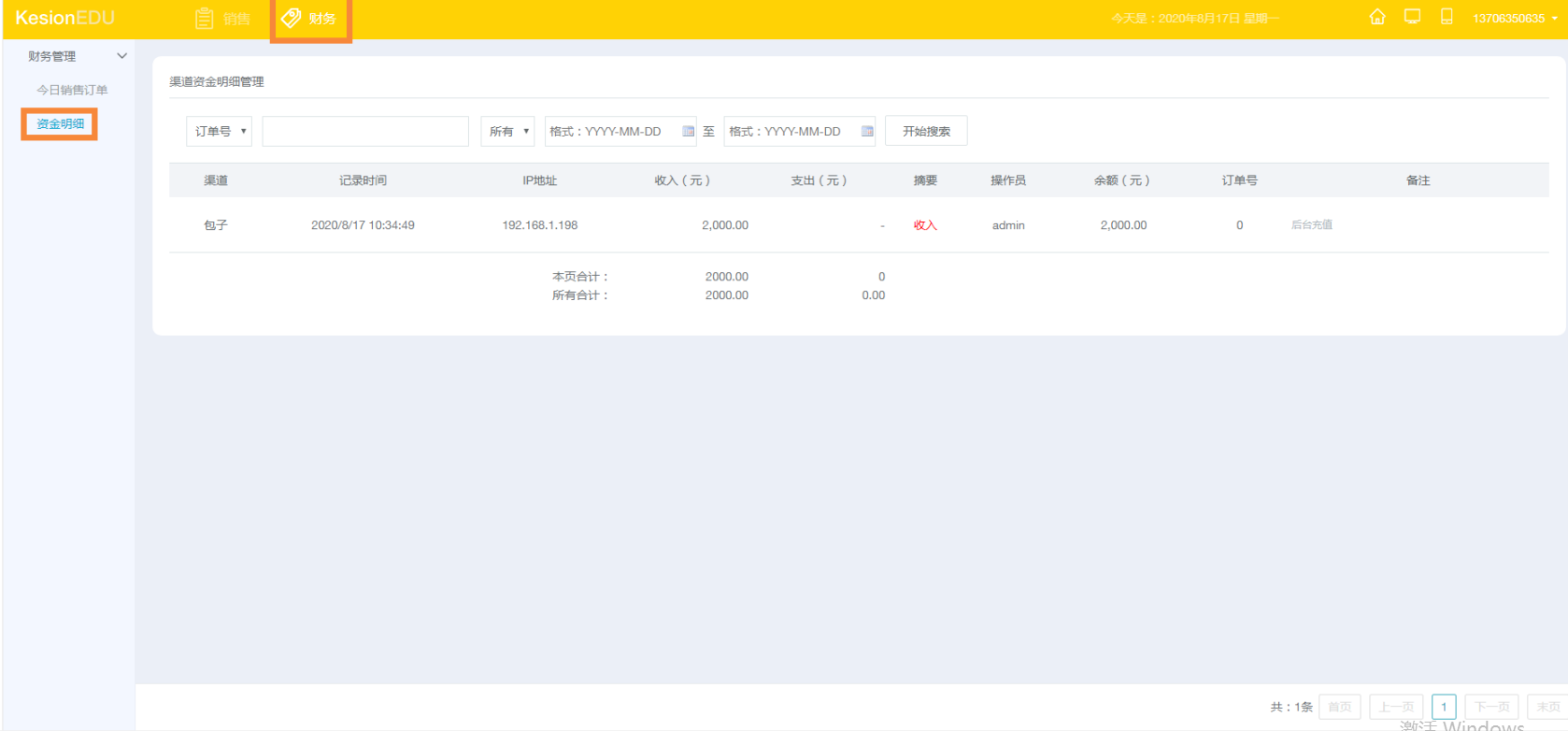Collapse the 财务管理 sidebar section
This screenshot has width=1568, height=731.
tap(121, 57)
